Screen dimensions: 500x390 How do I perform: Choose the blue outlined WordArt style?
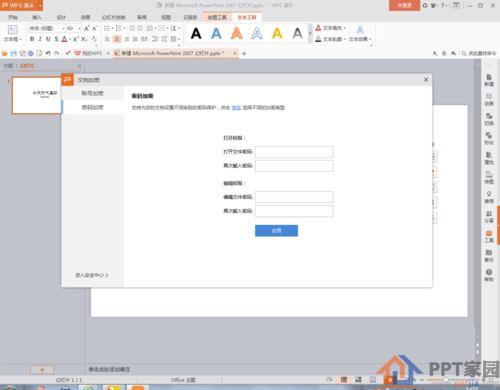[257, 33]
